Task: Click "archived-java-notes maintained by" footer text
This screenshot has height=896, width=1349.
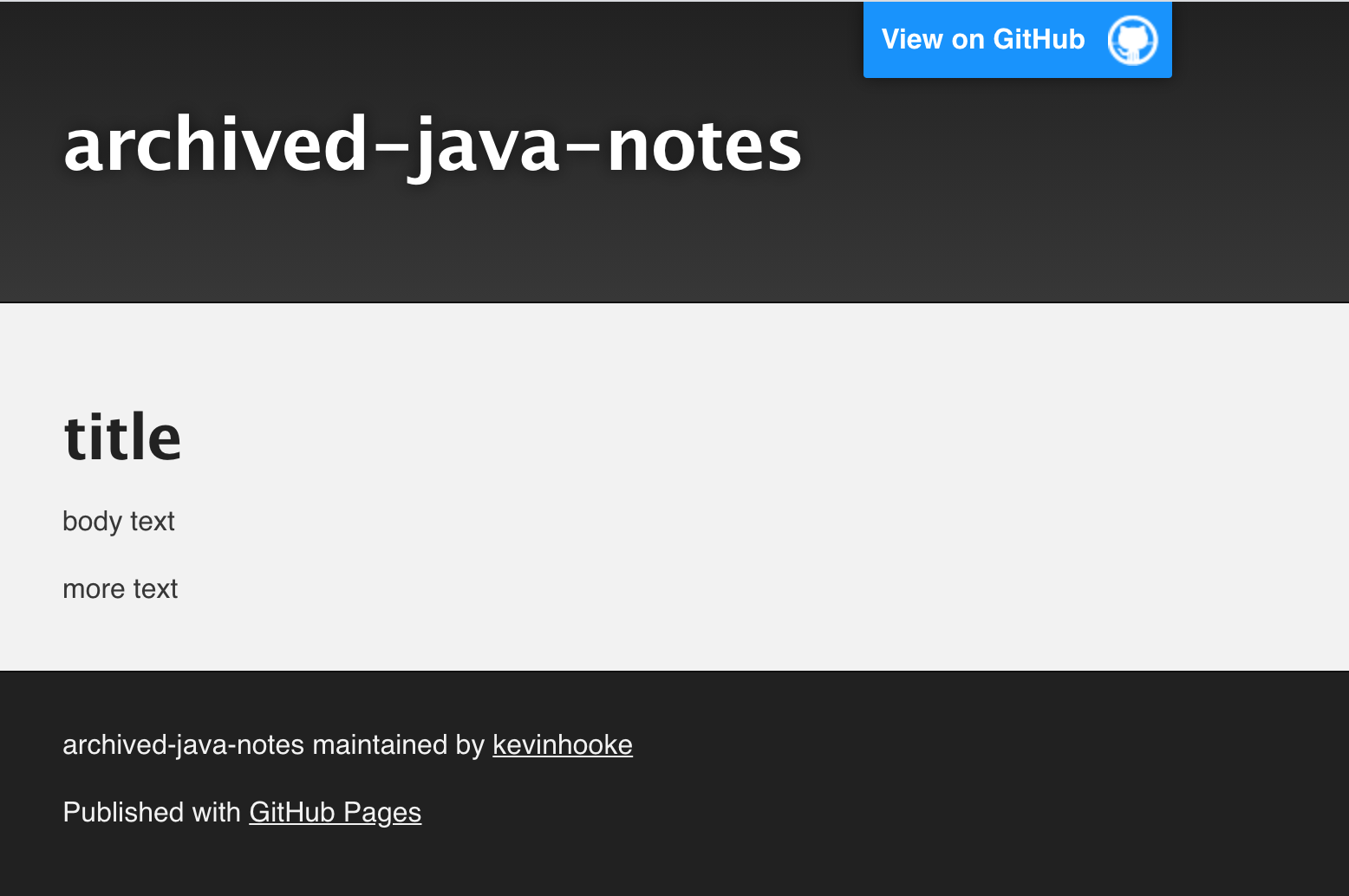Action: (273, 744)
